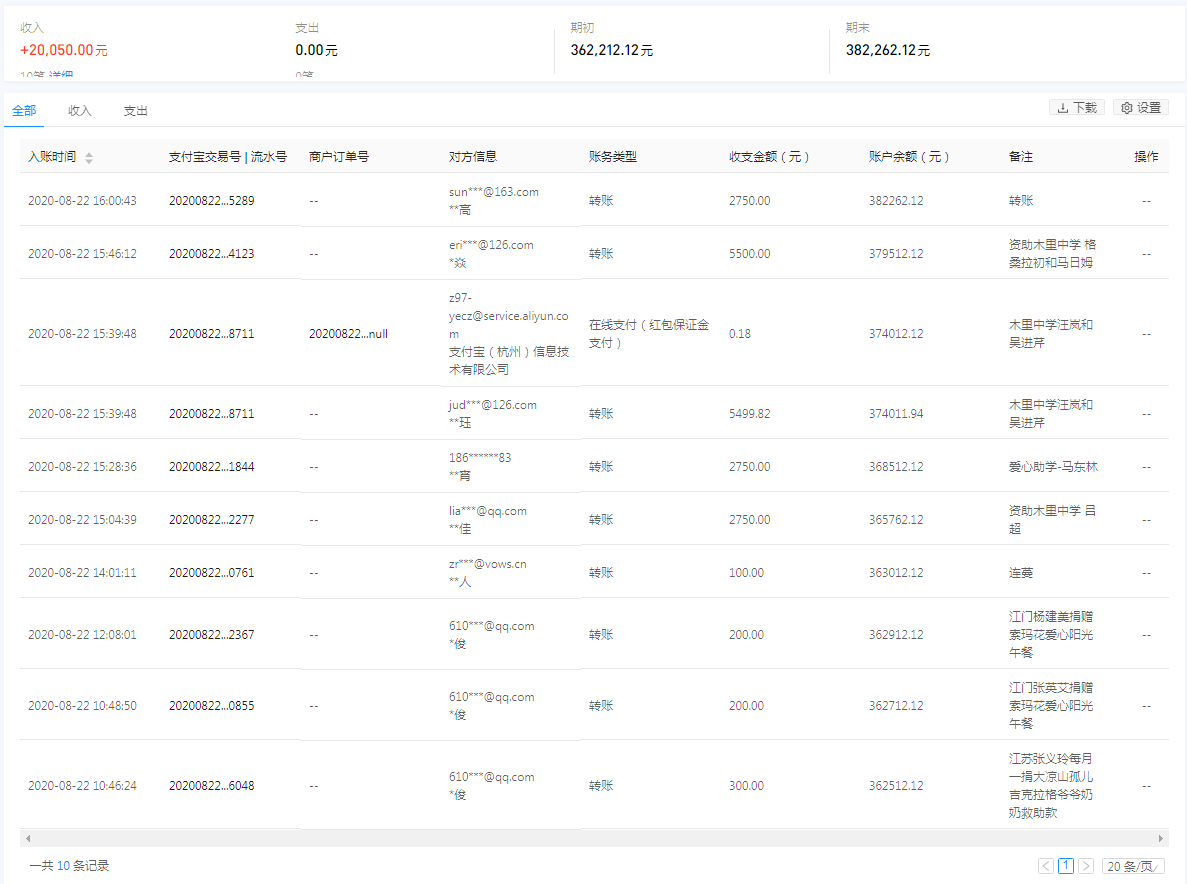Click the 账户余额（元）column header
The height and width of the screenshot is (884, 1187).
pos(909,157)
